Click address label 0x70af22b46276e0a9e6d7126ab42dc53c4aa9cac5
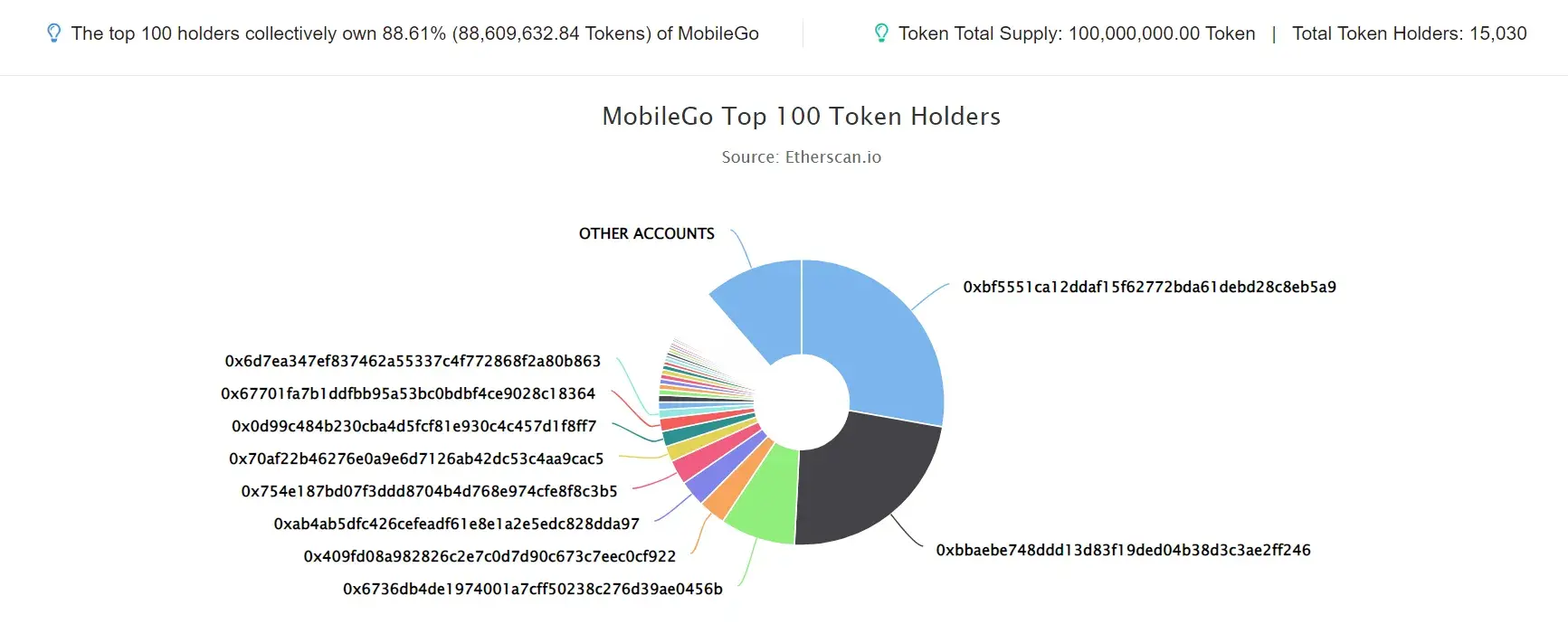Image resolution: width=1568 pixels, height=624 pixels. pyautogui.click(x=416, y=459)
